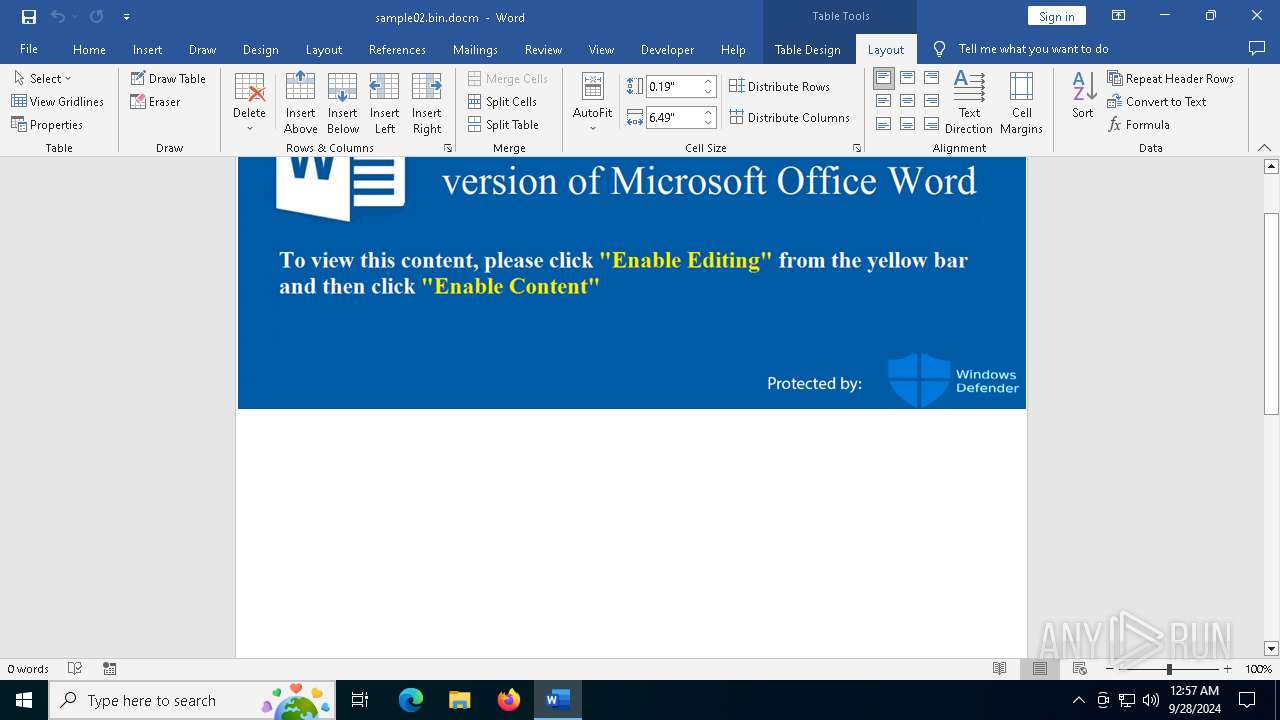Customize Quick Access Toolbar dropdown
The image size is (1280, 720).
click(x=126, y=17)
